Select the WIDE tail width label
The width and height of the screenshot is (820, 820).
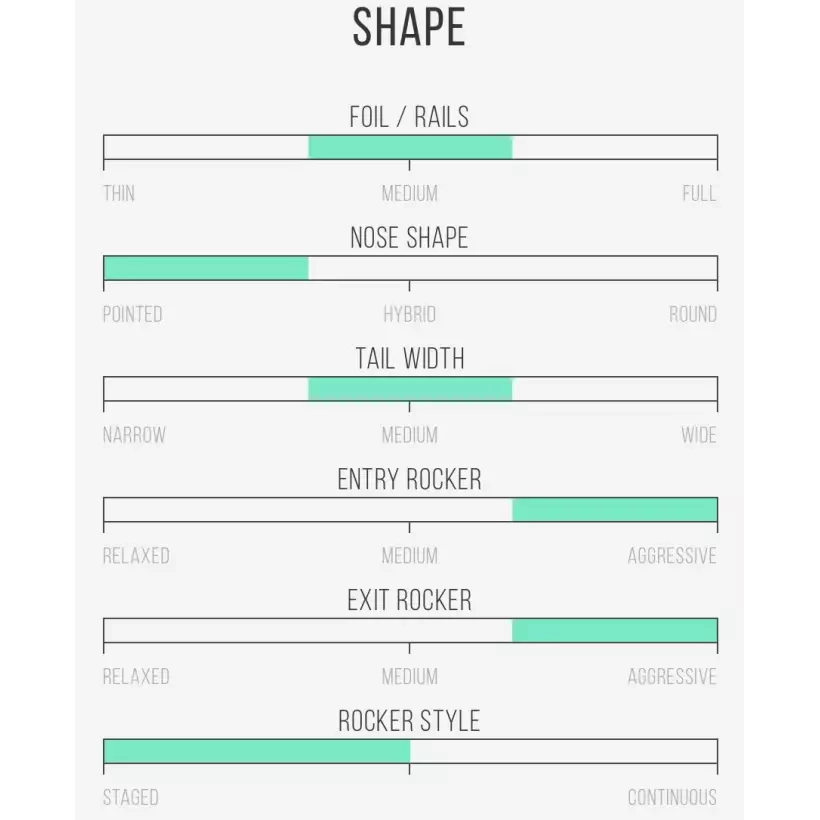(x=698, y=435)
